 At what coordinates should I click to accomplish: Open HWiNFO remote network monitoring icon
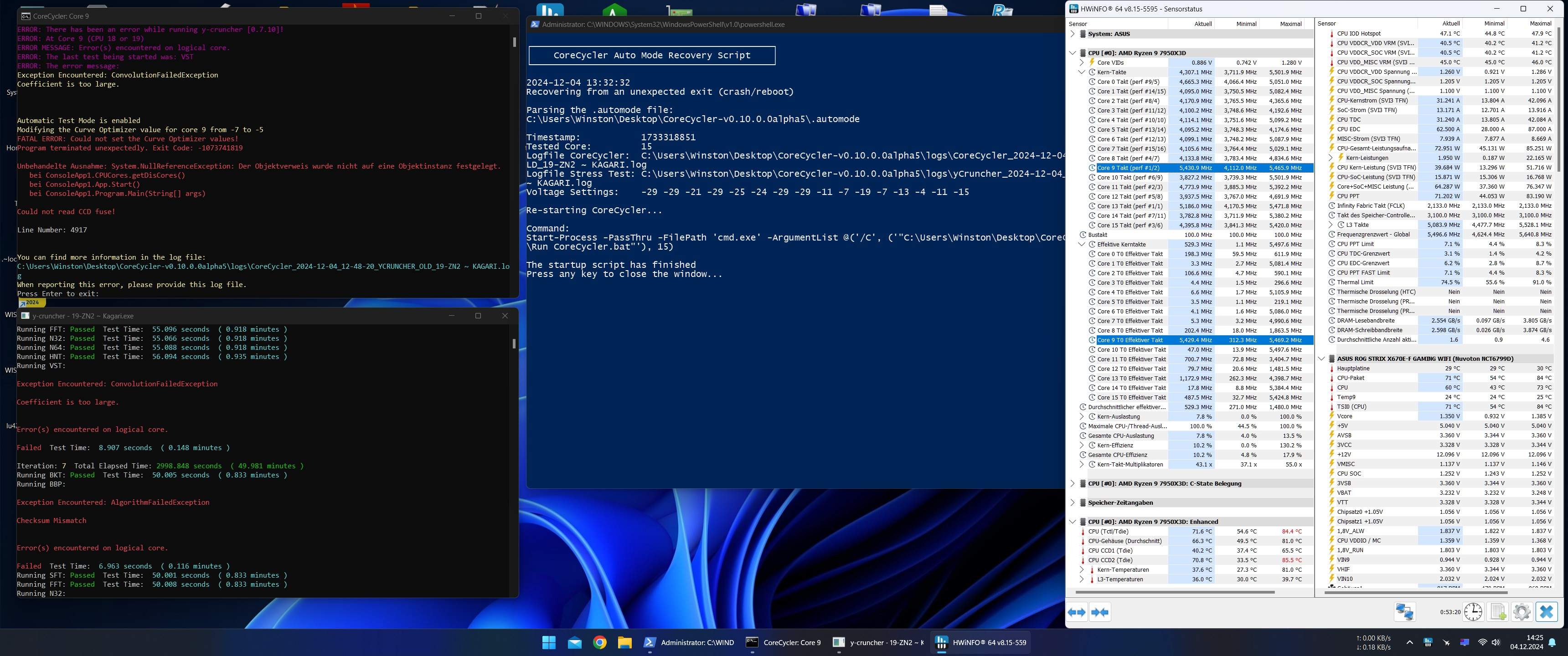point(1405,612)
